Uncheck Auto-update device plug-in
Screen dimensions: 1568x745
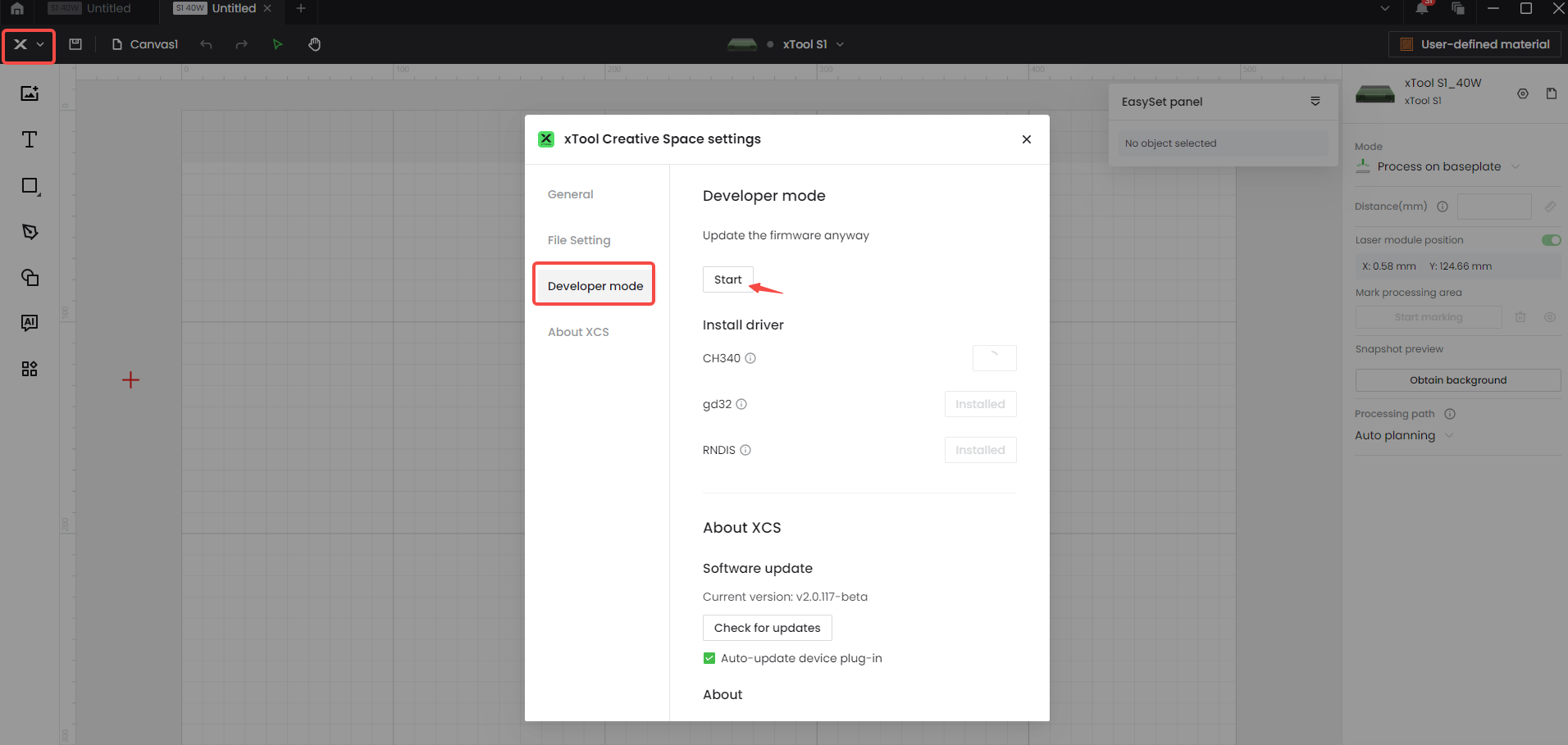coord(709,658)
